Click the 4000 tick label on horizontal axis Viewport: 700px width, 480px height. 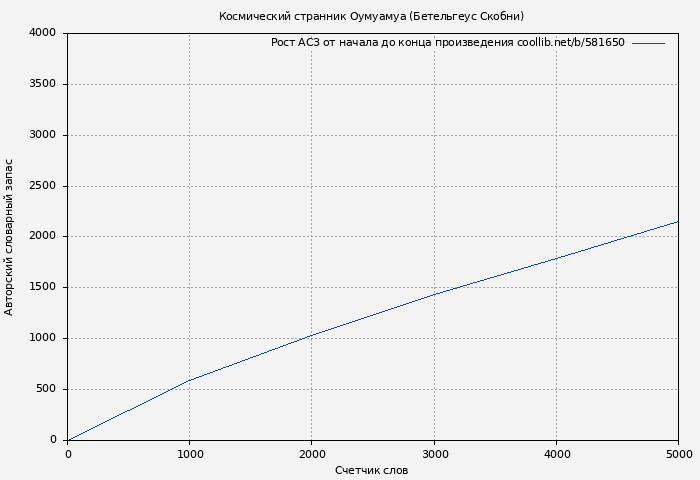click(556, 454)
